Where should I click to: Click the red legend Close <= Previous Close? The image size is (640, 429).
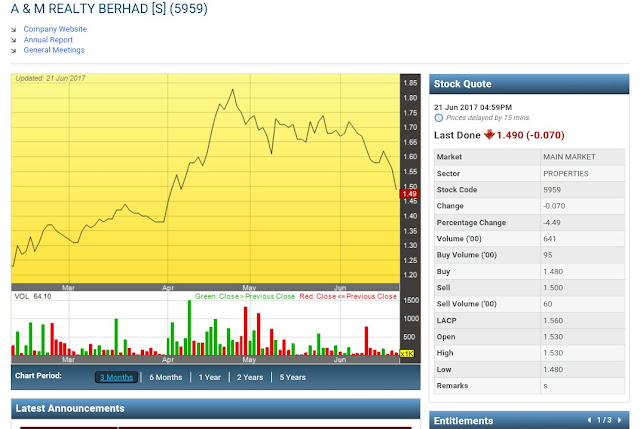(348, 296)
